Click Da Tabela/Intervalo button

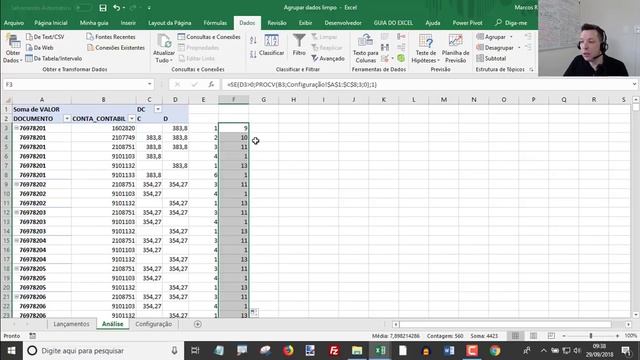point(53,58)
